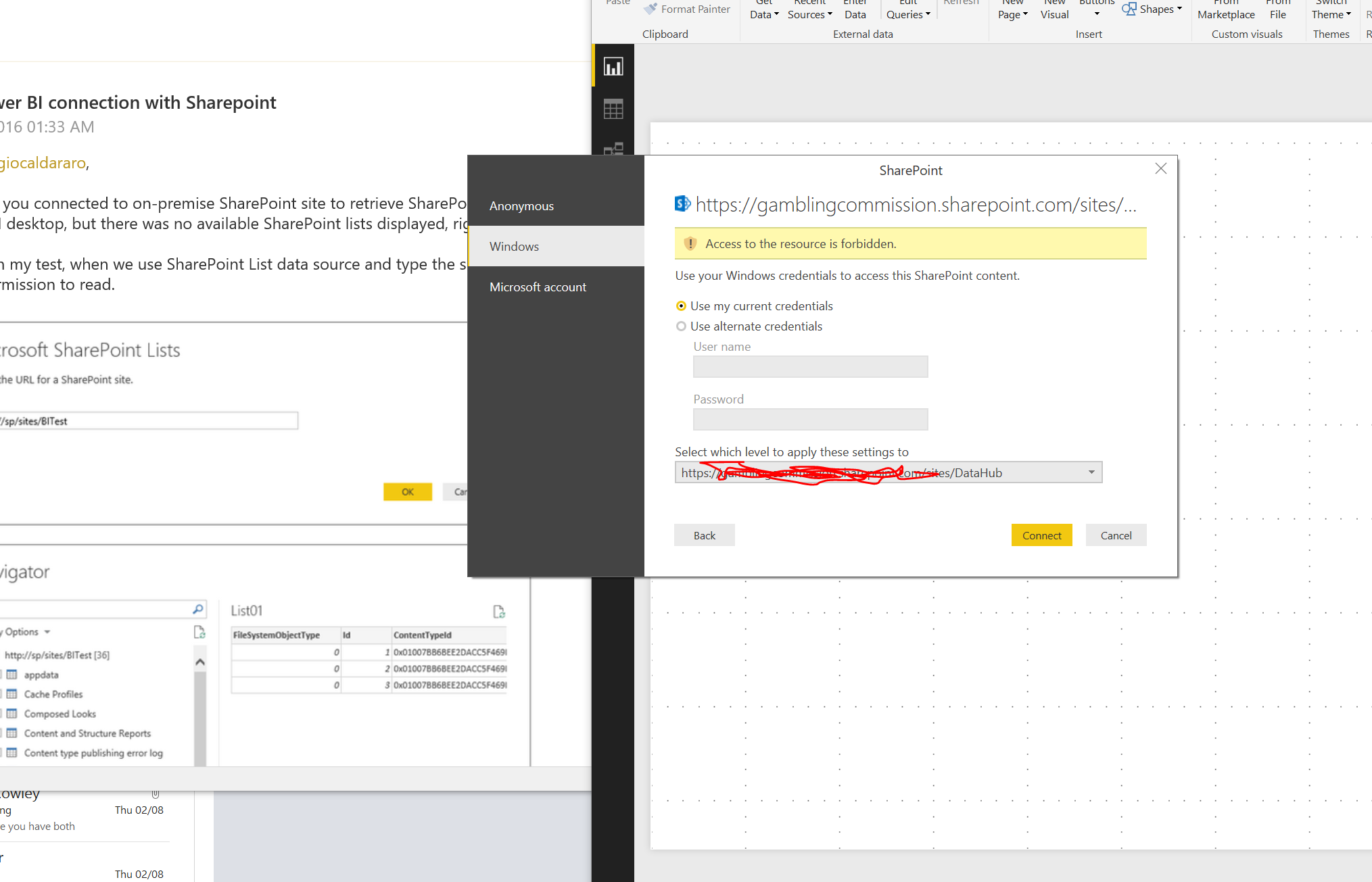Click the ContentTypeId column header

tap(449, 635)
